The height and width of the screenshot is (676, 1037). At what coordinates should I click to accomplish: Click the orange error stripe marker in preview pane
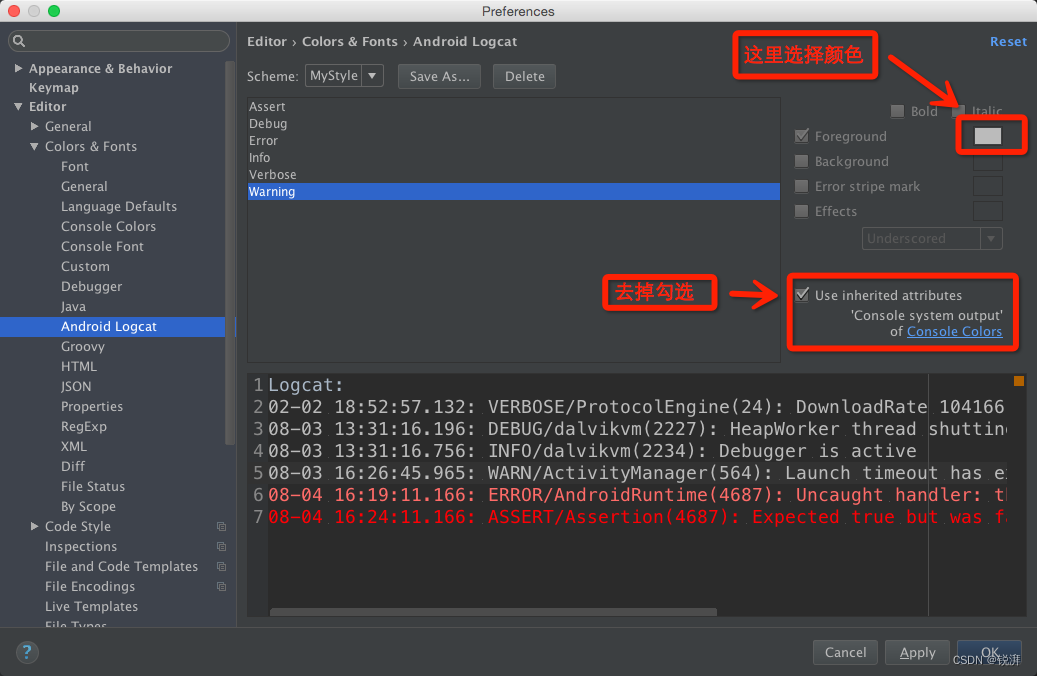(1018, 380)
